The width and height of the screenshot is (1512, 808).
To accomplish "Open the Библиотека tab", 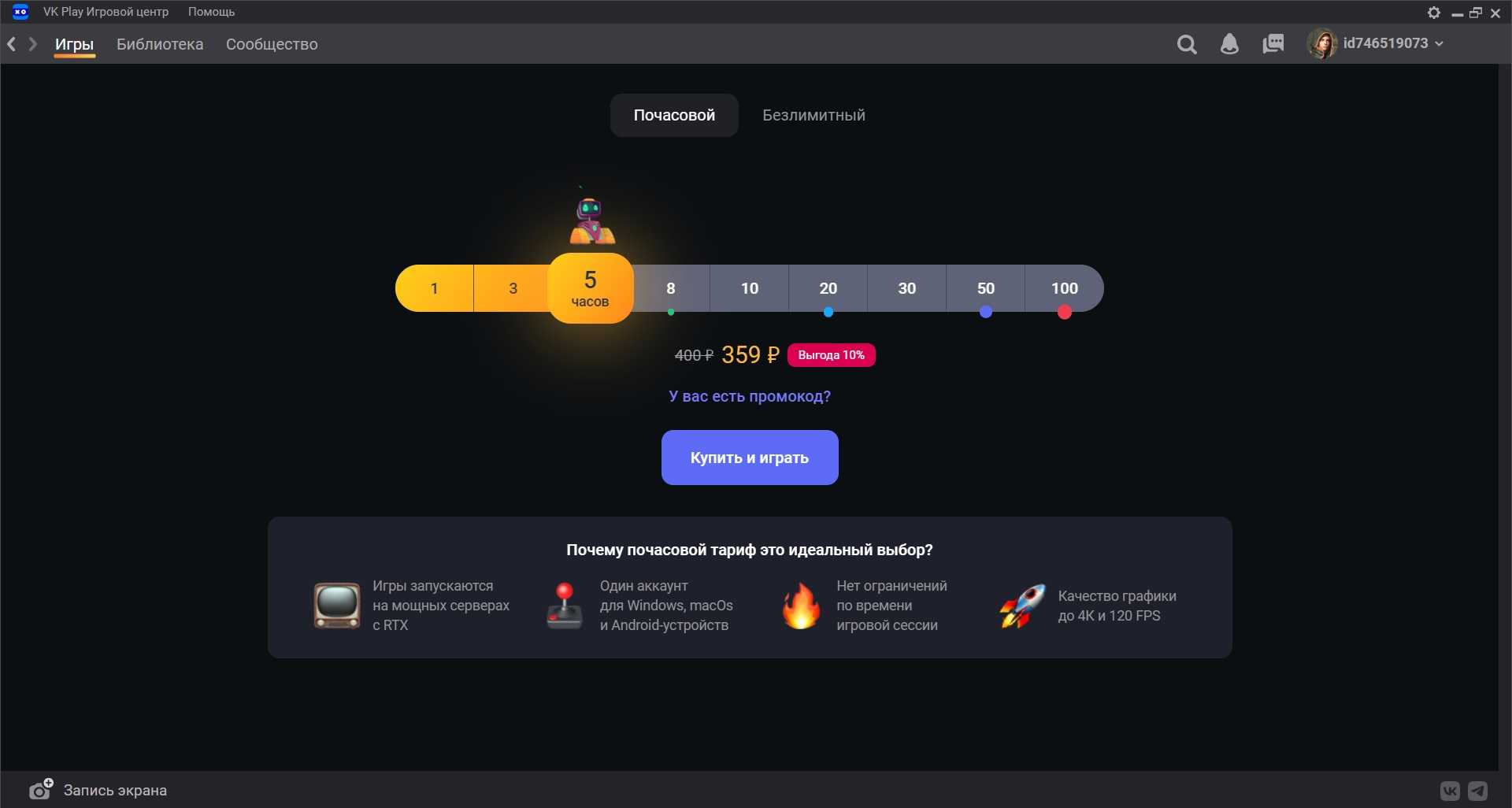I will click(160, 44).
